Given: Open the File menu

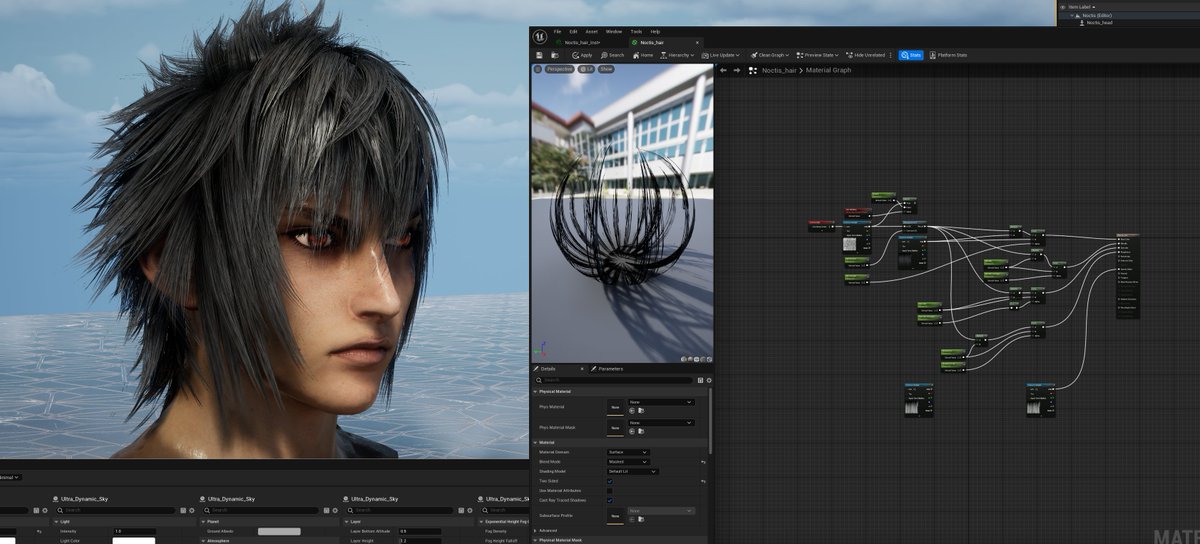Looking at the screenshot, I should (557, 32).
